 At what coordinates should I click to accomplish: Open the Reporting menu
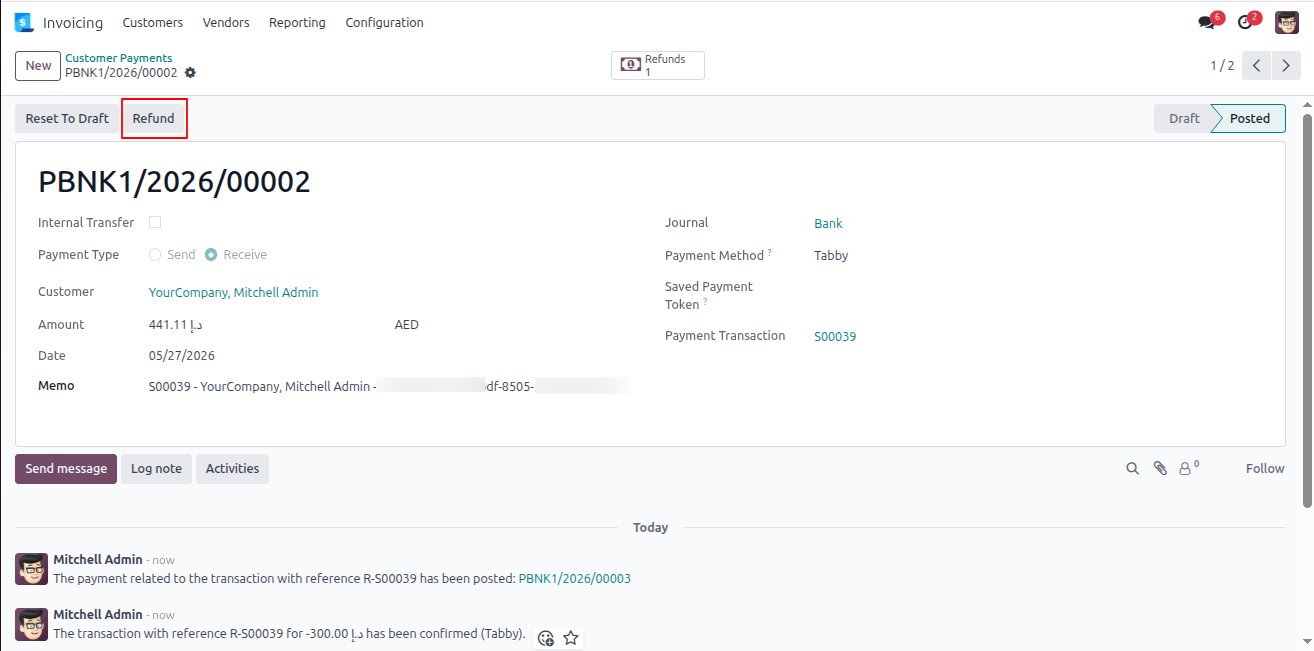pos(297,22)
